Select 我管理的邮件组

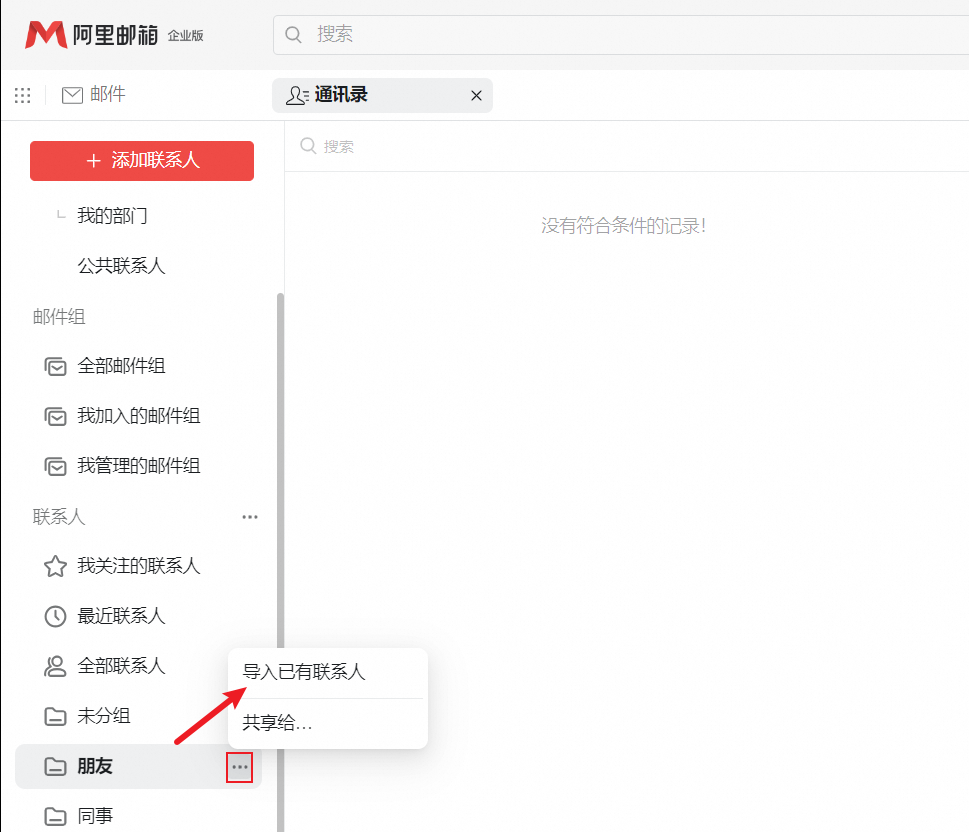coord(140,466)
